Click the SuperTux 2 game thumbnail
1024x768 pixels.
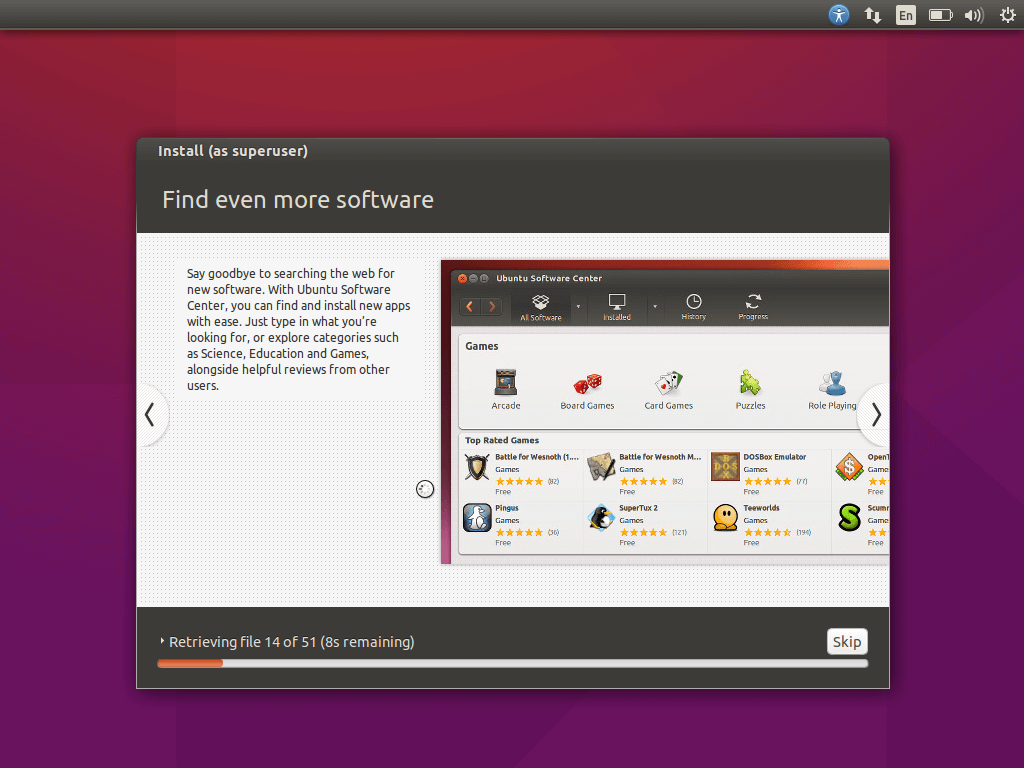tap(601, 518)
